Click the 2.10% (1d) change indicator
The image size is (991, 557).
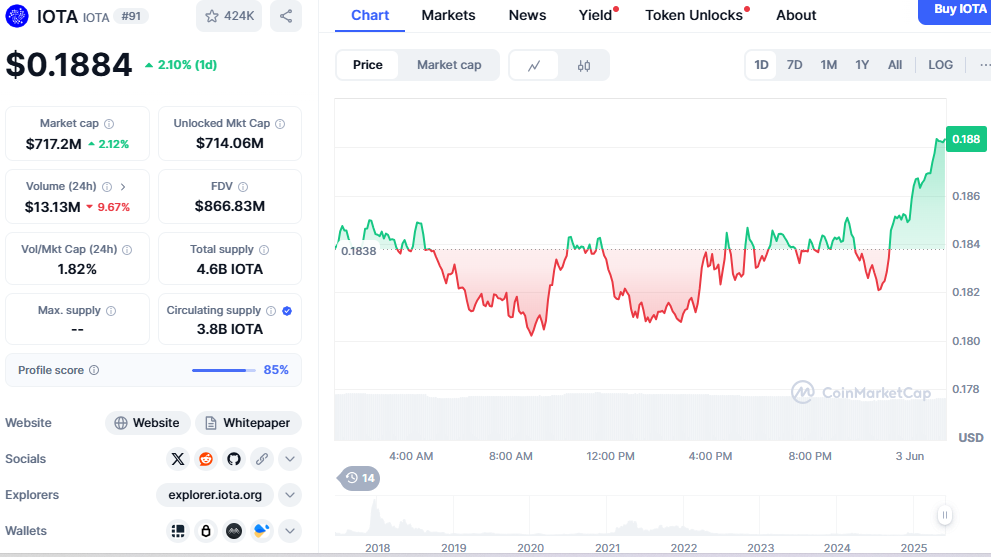pos(181,65)
